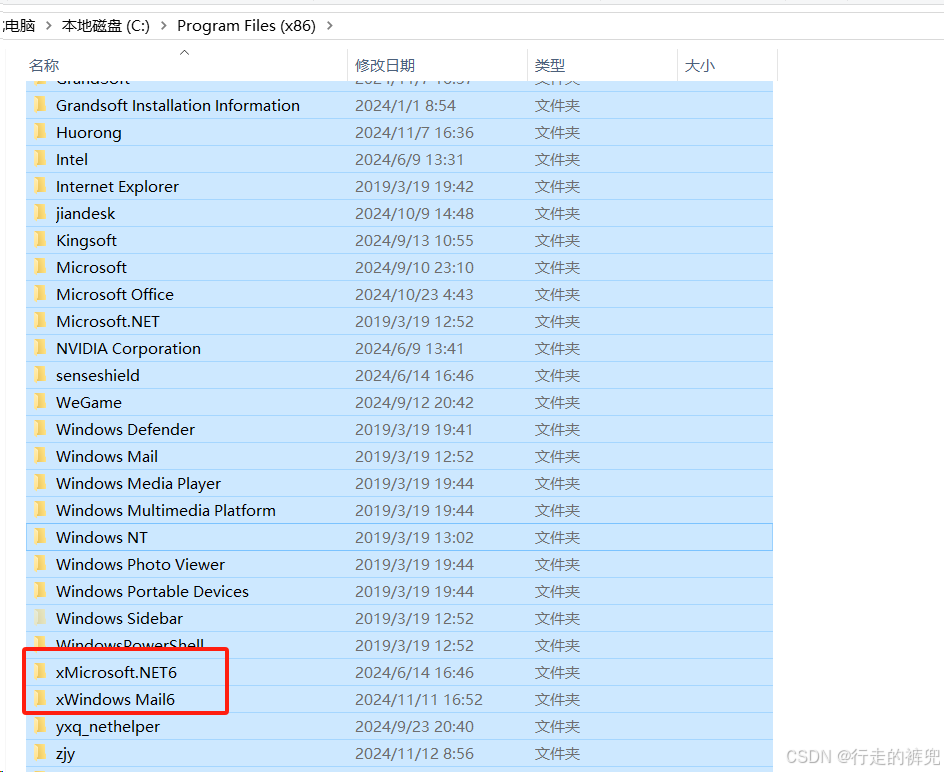This screenshot has width=944, height=772.
Task: Click the folder icon beside the plain Windows Mail entry
Action: pos(40,455)
